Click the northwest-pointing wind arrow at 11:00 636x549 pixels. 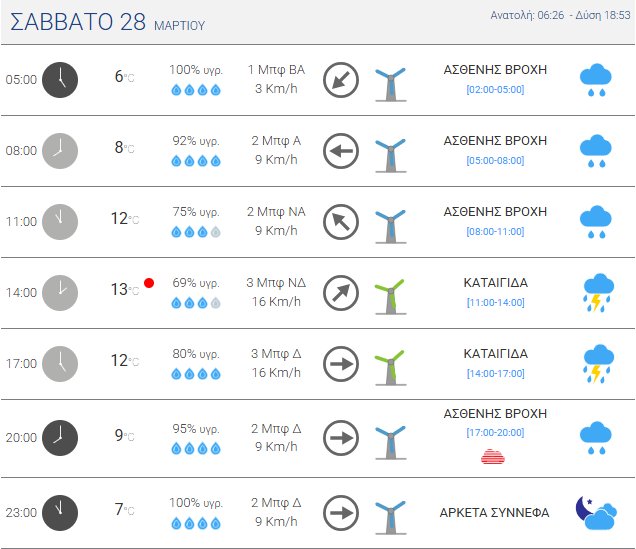click(x=341, y=222)
